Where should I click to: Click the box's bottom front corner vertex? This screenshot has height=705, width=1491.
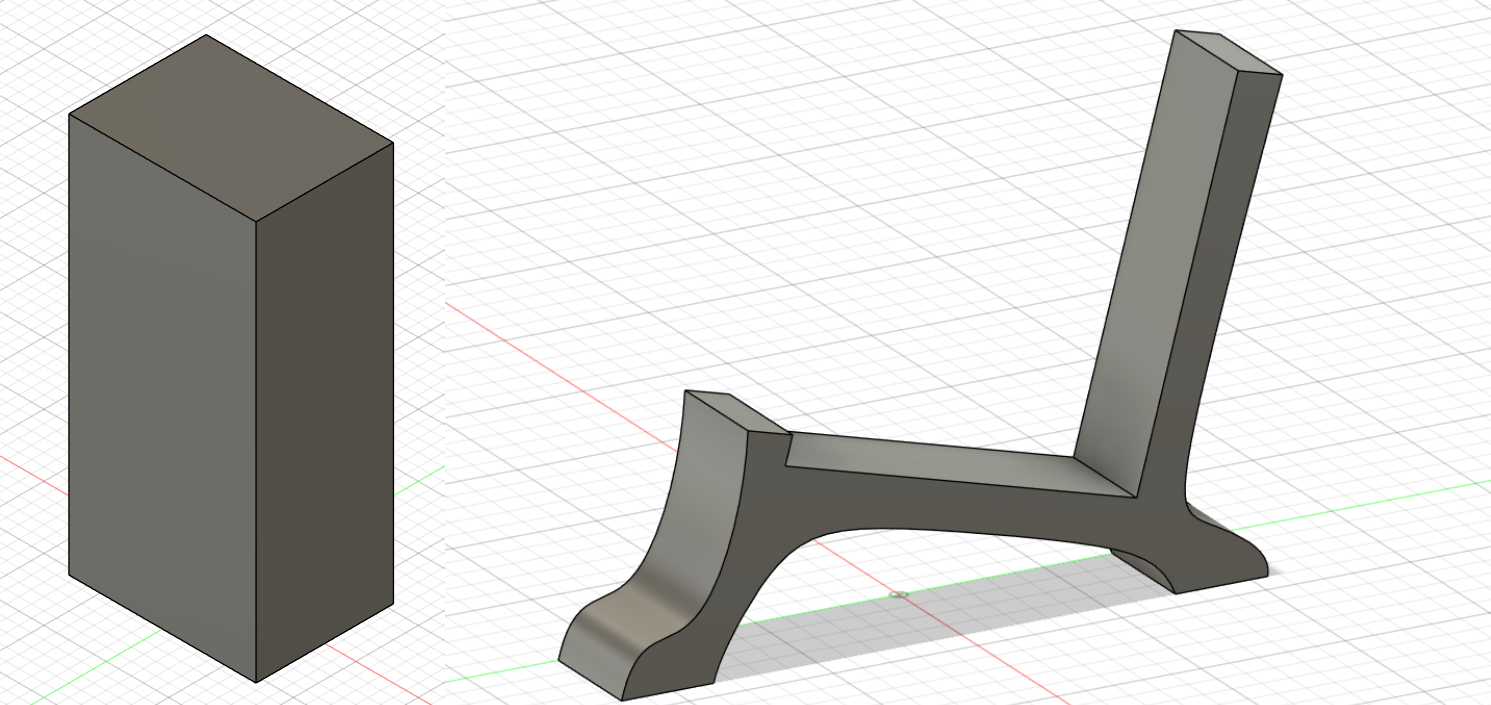coord(256,682)
